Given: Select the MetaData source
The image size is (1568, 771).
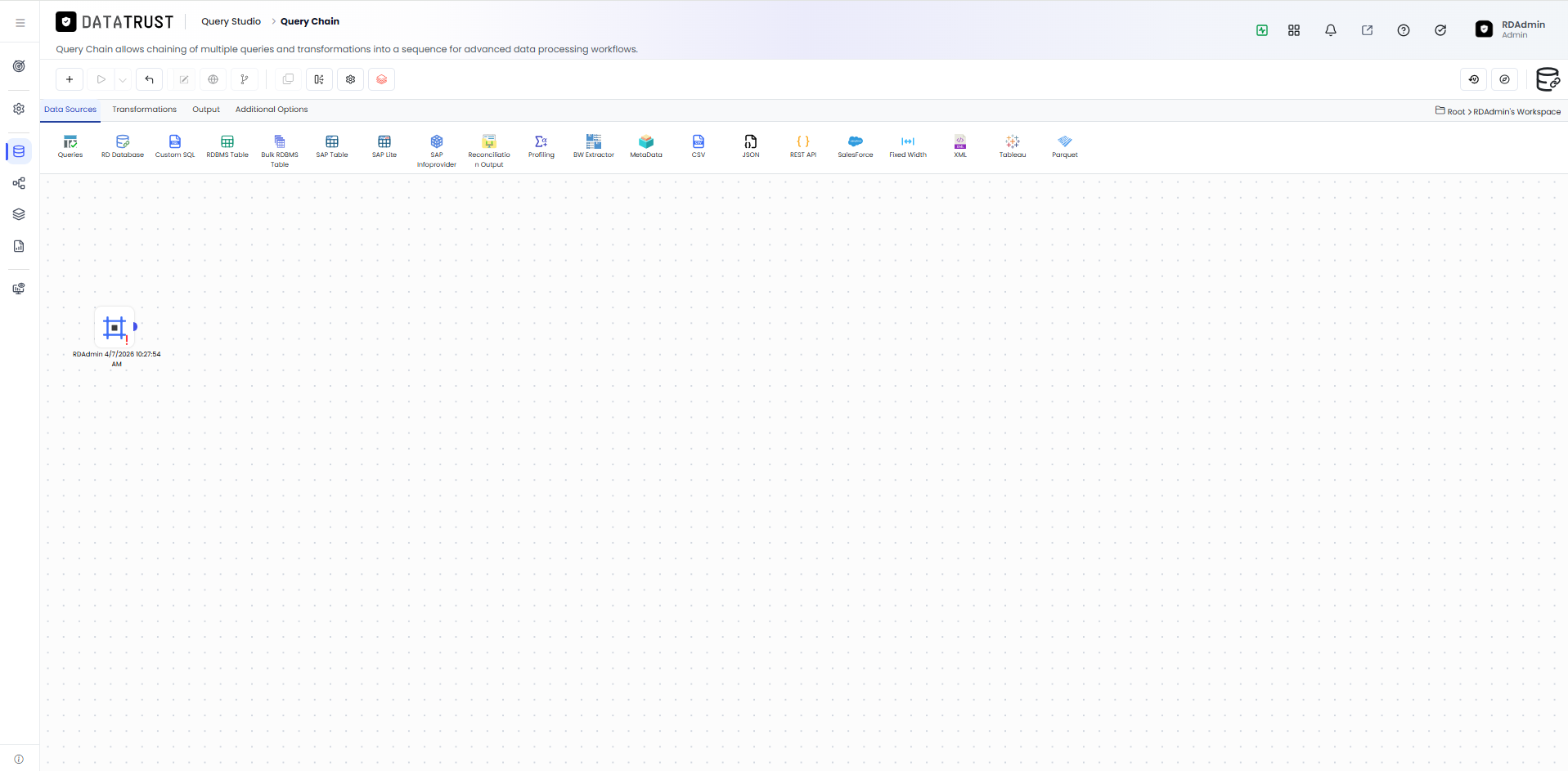Looking at the screenshot, I should (x=646, y=146).
